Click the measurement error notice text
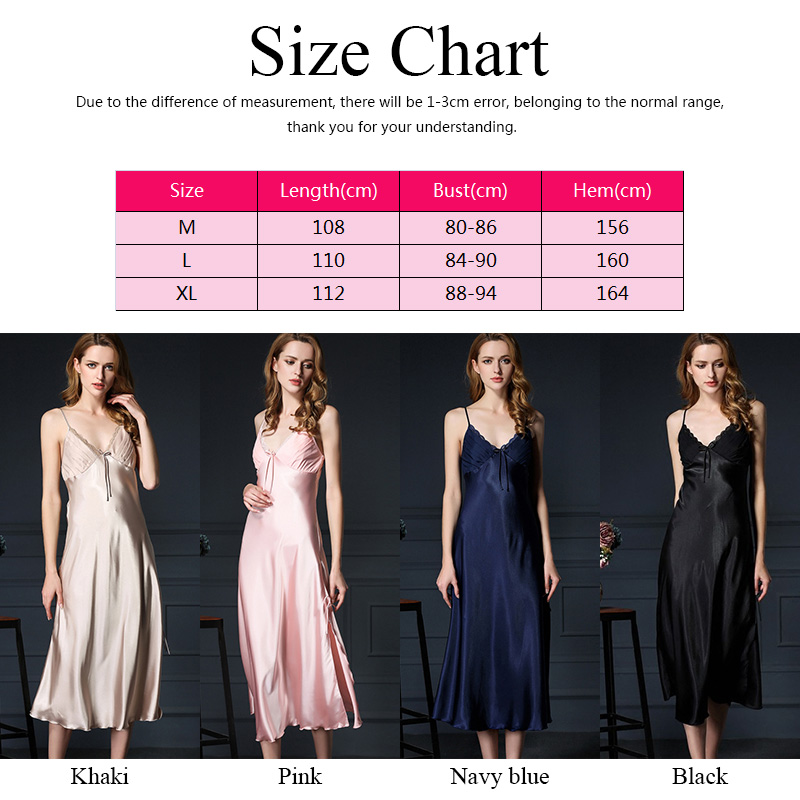The width and height of the screenshot is (800, 800). point(400,114)
